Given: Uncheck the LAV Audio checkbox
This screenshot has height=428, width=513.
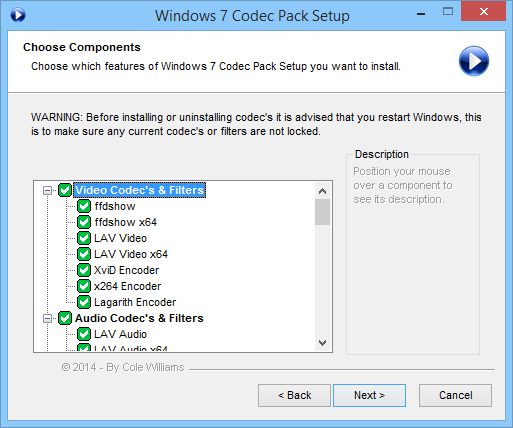Looking at the screenshot, I should pyautogui.click(x=84, y=334).
